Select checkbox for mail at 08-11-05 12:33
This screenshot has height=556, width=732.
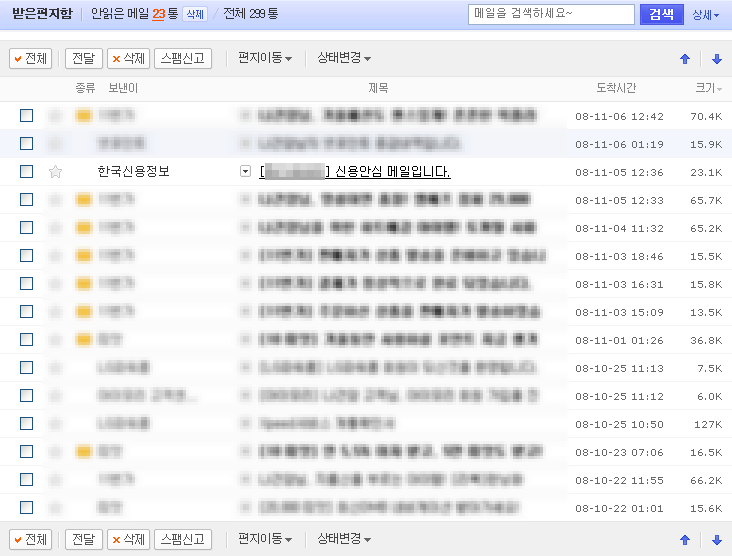pyautogui.click(x=27, y=199)
